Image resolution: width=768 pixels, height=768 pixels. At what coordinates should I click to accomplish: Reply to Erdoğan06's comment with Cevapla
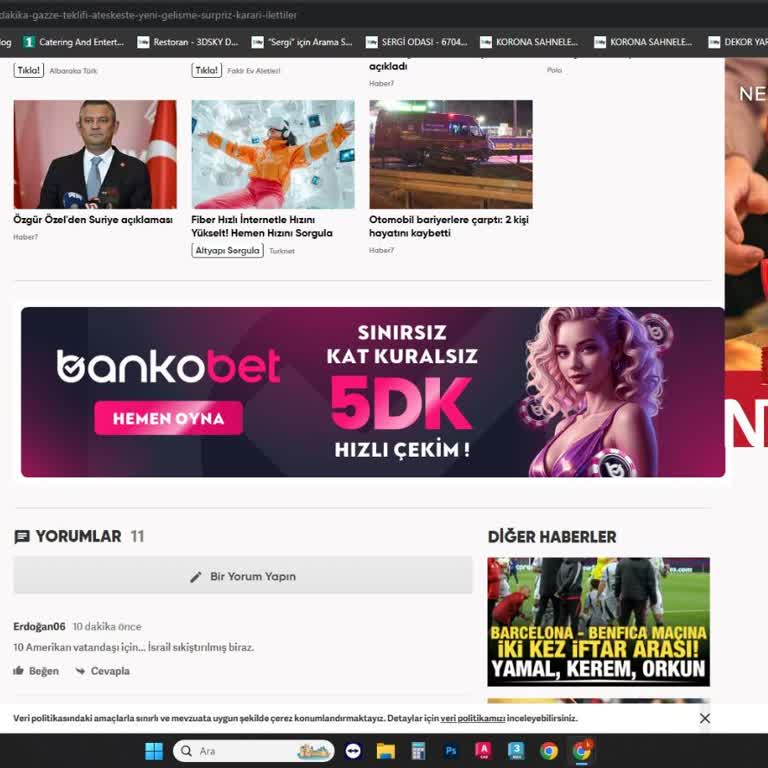tap(103, 671)
